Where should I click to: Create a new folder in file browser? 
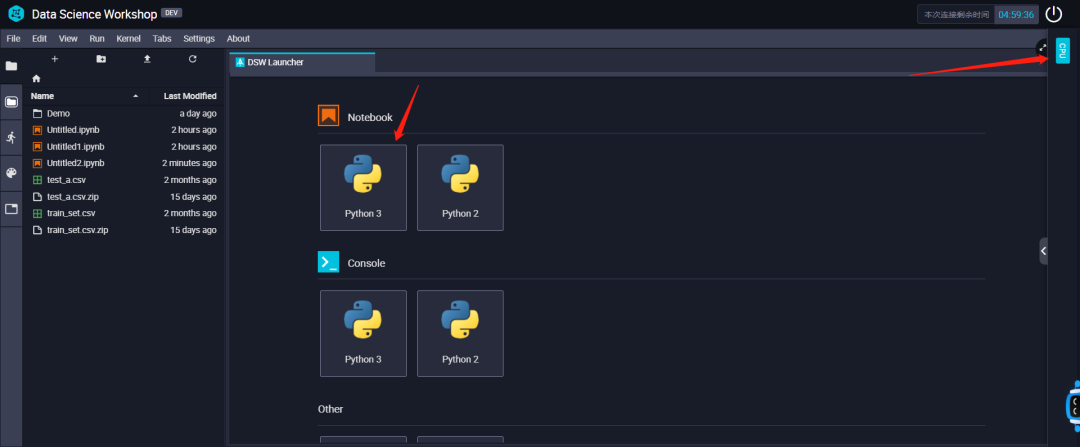click(x=101, y=59)
